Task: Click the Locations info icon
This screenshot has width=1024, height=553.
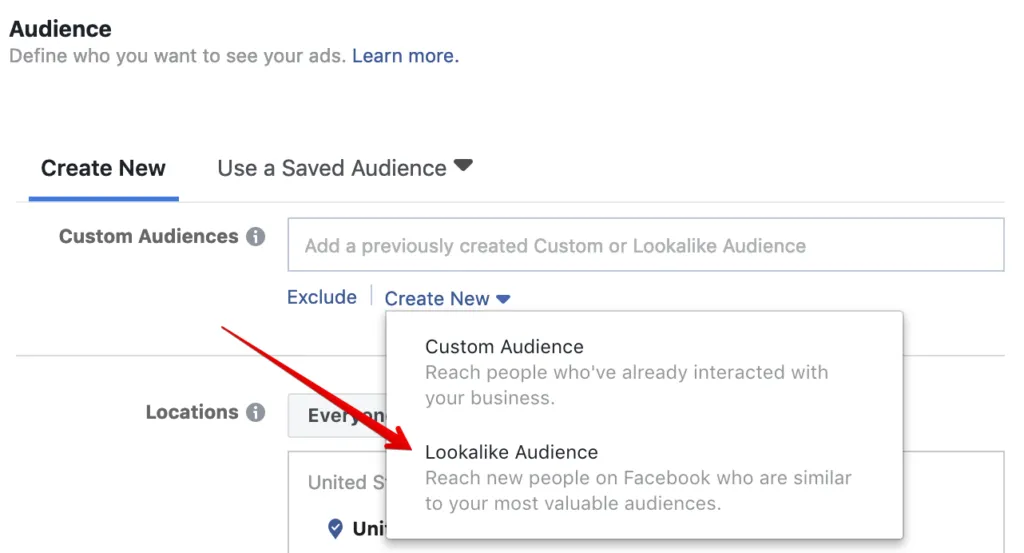Action: pyautogui.click(x=255, y=412)
